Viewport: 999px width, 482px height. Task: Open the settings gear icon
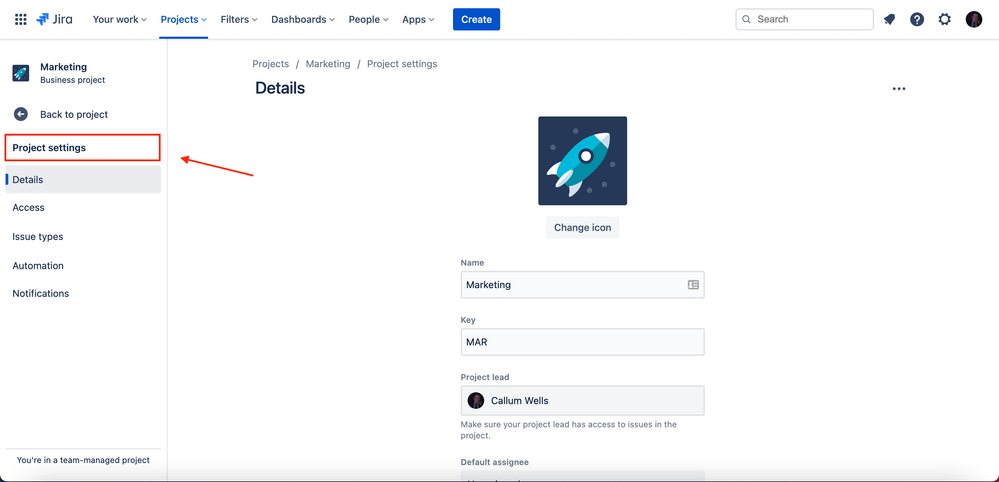945,19
